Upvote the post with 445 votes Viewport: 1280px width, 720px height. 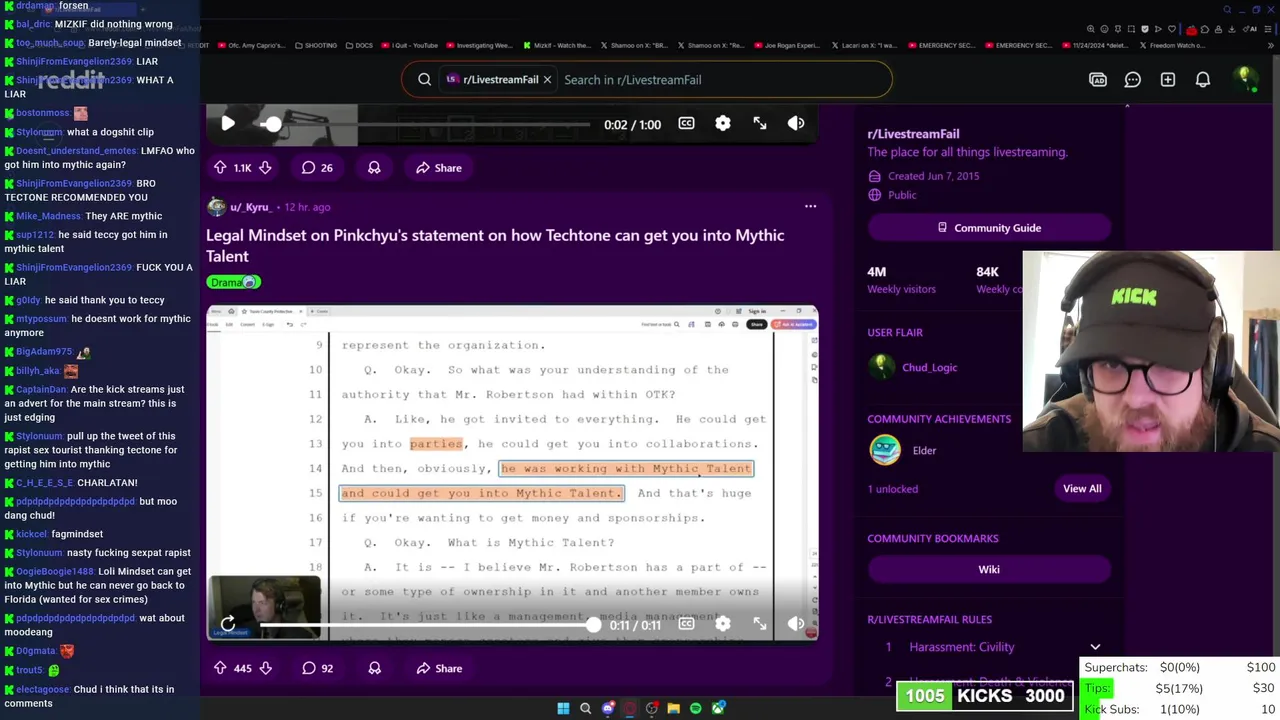220,668
